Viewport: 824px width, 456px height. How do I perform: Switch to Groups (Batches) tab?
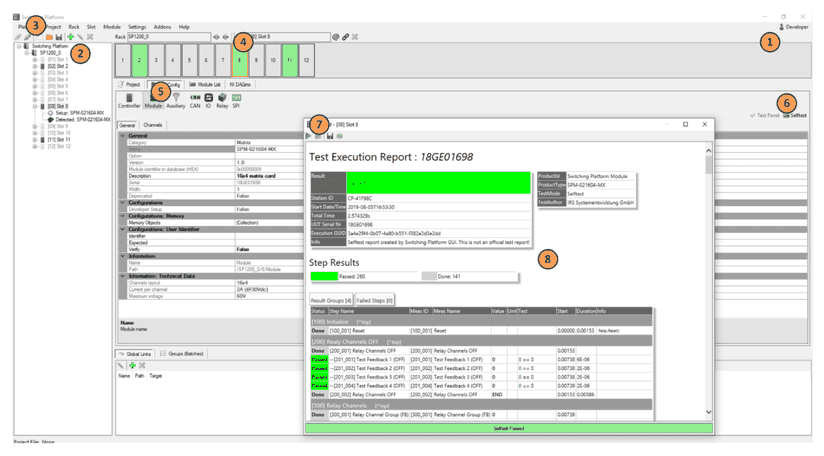click(x=182, y=354)
